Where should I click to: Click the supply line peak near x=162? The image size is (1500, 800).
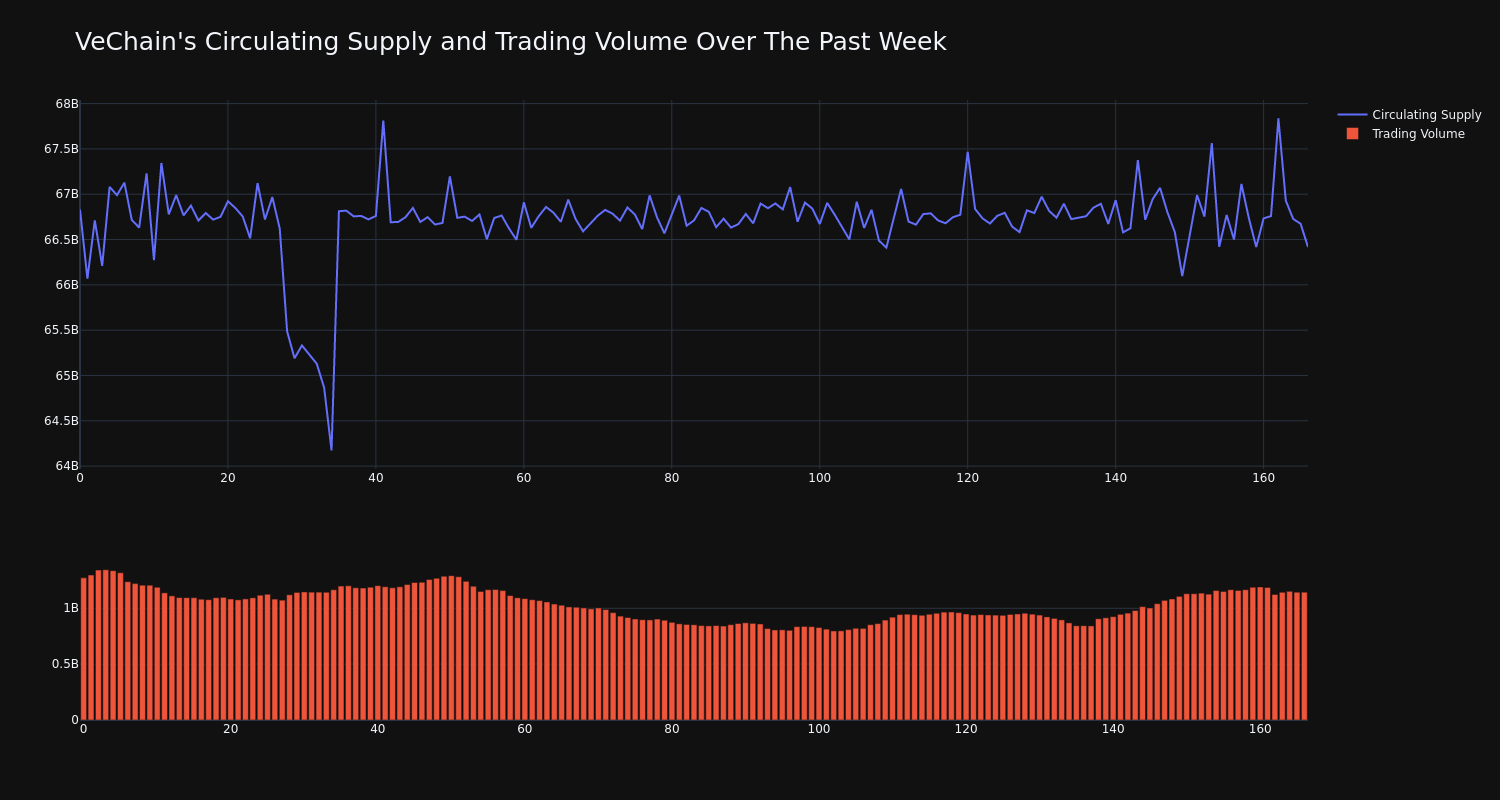(1278, 119)
